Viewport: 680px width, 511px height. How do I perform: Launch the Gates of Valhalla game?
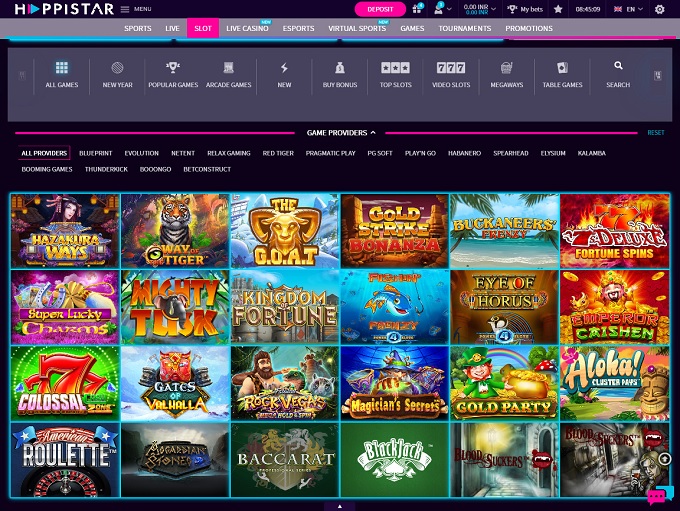[175, 383]
